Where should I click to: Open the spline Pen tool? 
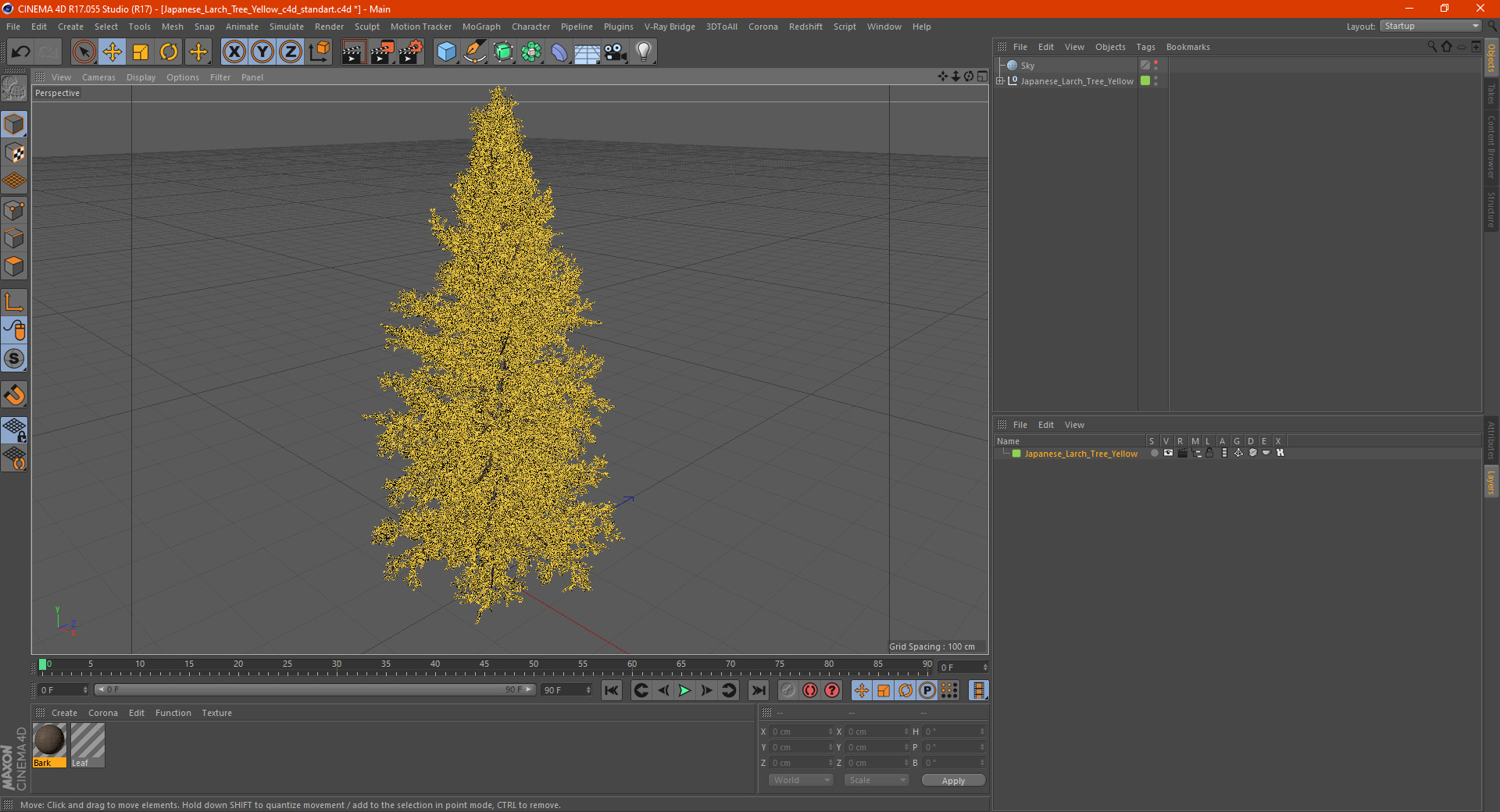[x=475, y=52]
